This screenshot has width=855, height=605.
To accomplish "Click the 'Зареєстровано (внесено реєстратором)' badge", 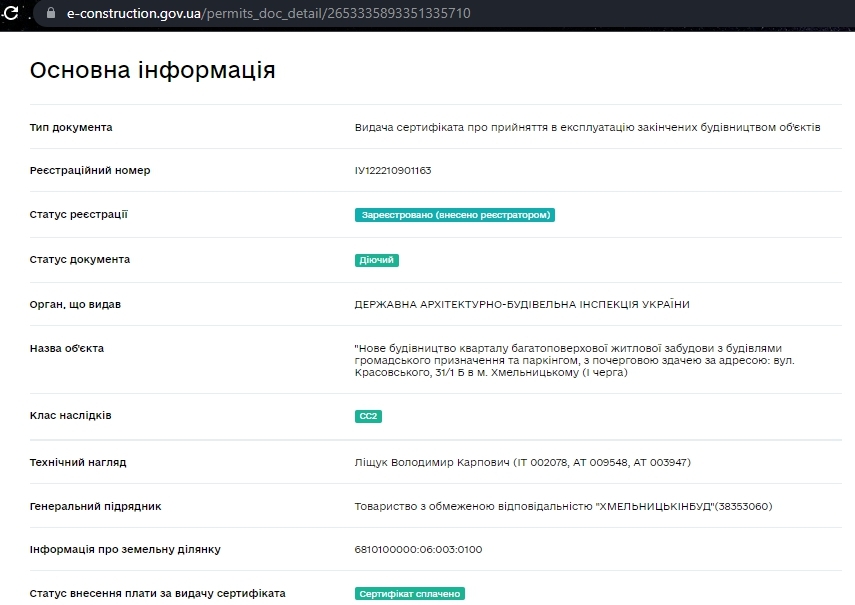I will 455,215.
